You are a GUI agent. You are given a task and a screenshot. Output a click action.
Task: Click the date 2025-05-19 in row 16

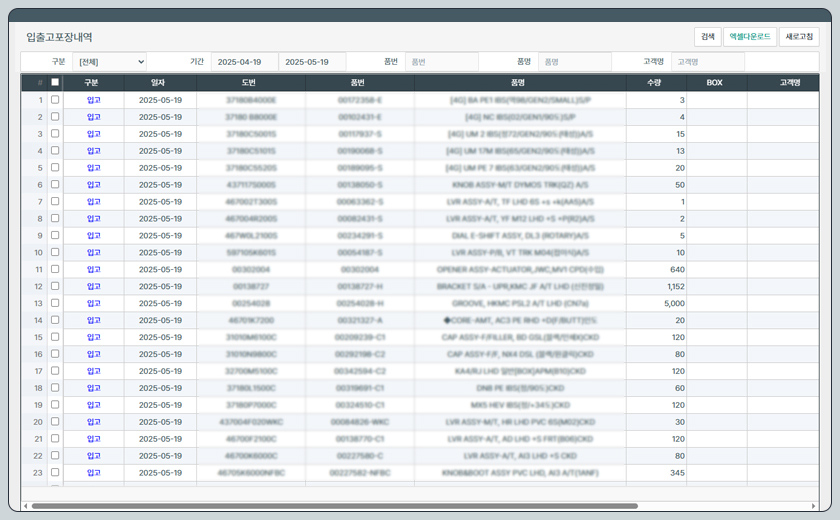160,354
